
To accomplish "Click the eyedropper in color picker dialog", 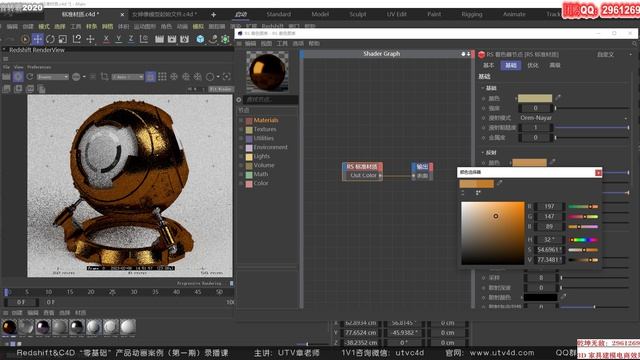I will (499, 183).
